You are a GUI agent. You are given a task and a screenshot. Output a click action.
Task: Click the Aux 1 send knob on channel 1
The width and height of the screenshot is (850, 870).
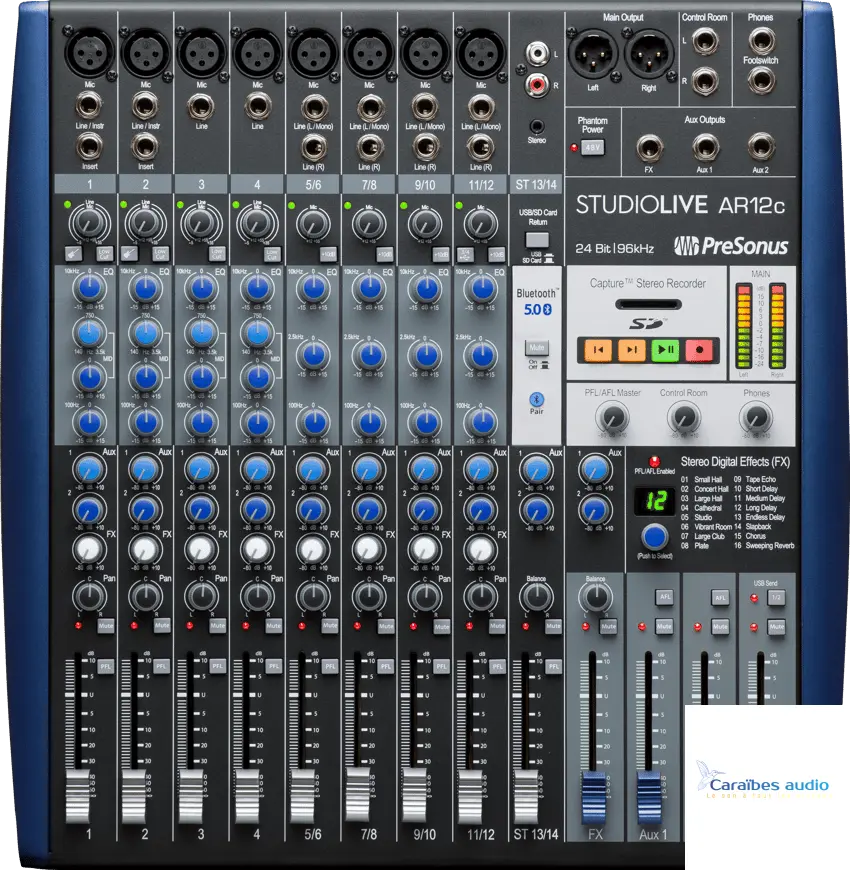point(89,469)
